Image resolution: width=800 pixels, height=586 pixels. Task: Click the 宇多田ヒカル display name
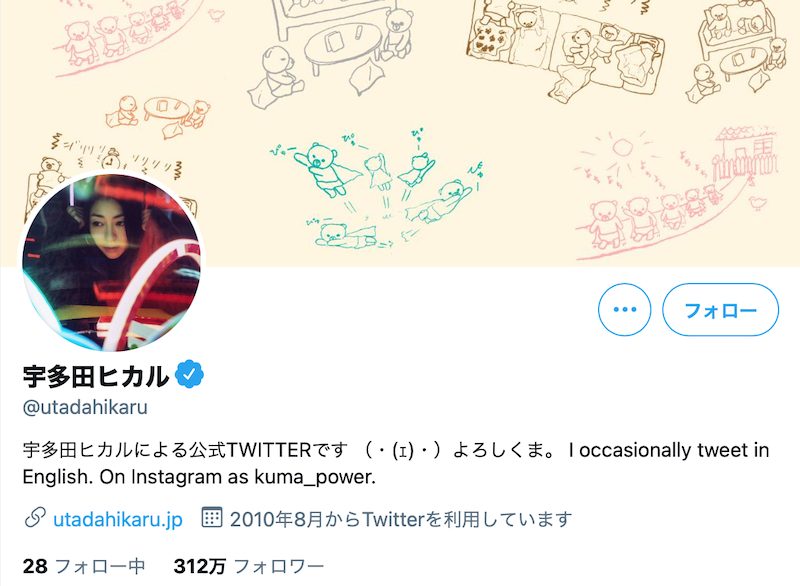click(x=95, y=376)
